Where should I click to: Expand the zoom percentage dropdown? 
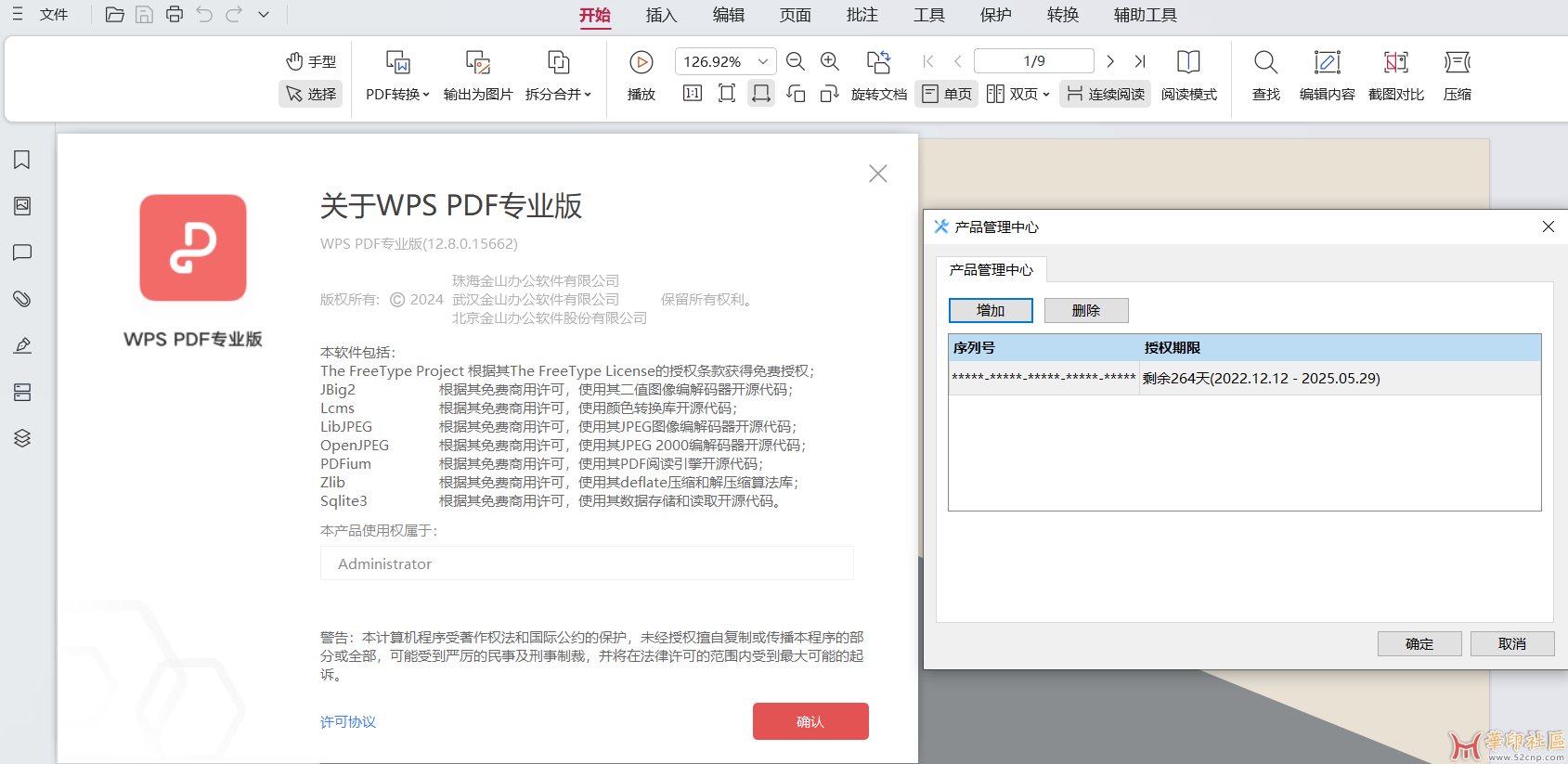point(762,62)
